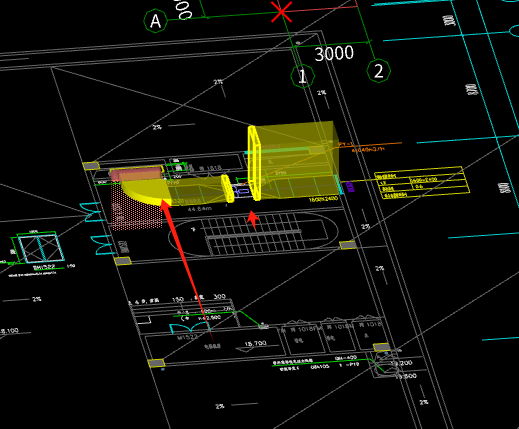
Task: Select the cyan double door symbol above M1522
Action: 189,328
